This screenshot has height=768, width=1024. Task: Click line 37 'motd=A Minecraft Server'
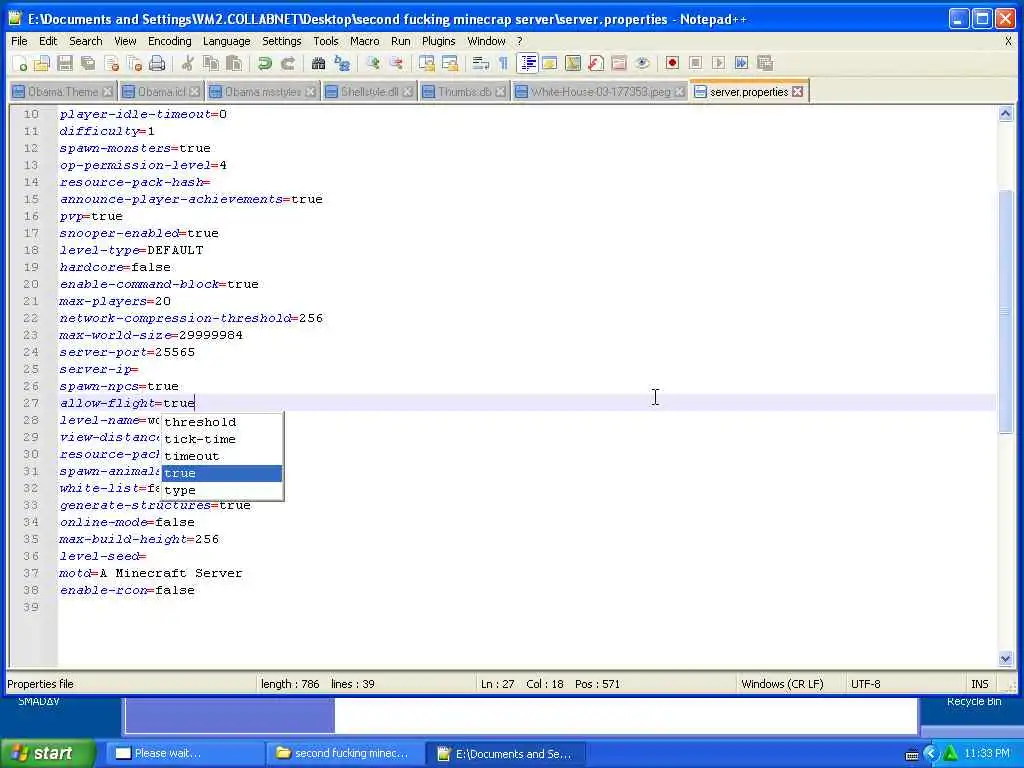[x=151, y=573]
